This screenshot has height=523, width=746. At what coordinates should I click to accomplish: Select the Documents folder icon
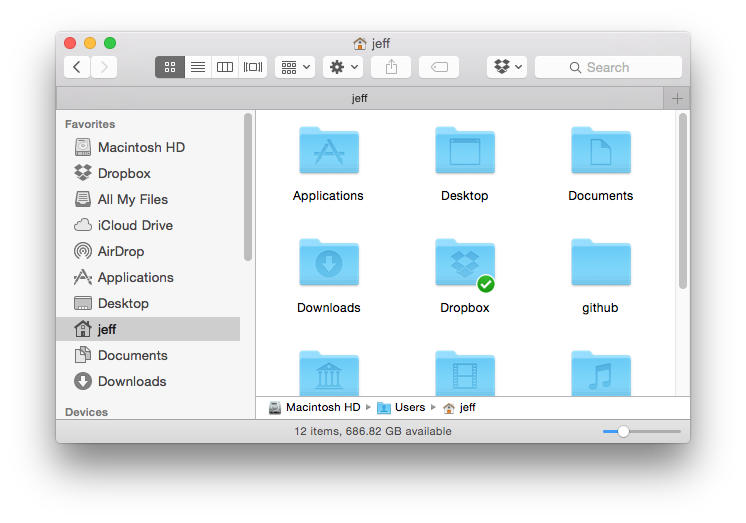pyautogui.click(x=601, y=150)
